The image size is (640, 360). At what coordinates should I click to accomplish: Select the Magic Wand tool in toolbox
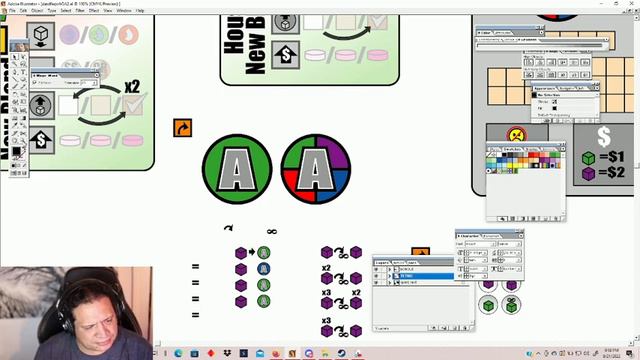15,64
